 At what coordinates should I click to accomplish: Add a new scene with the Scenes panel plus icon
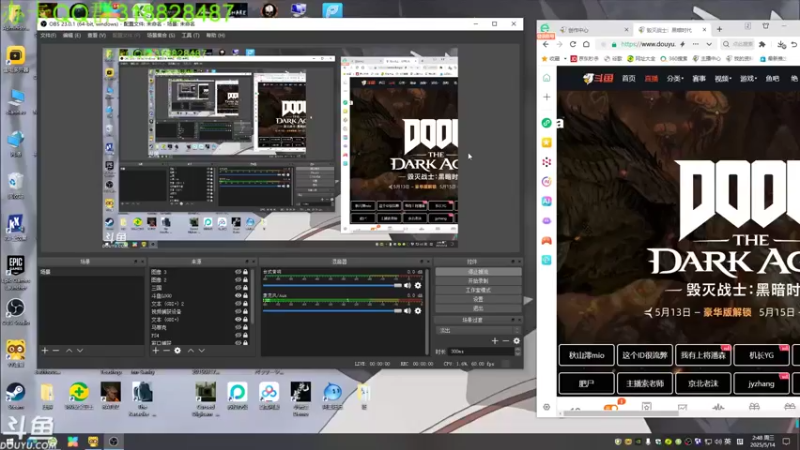pos(45,351)
